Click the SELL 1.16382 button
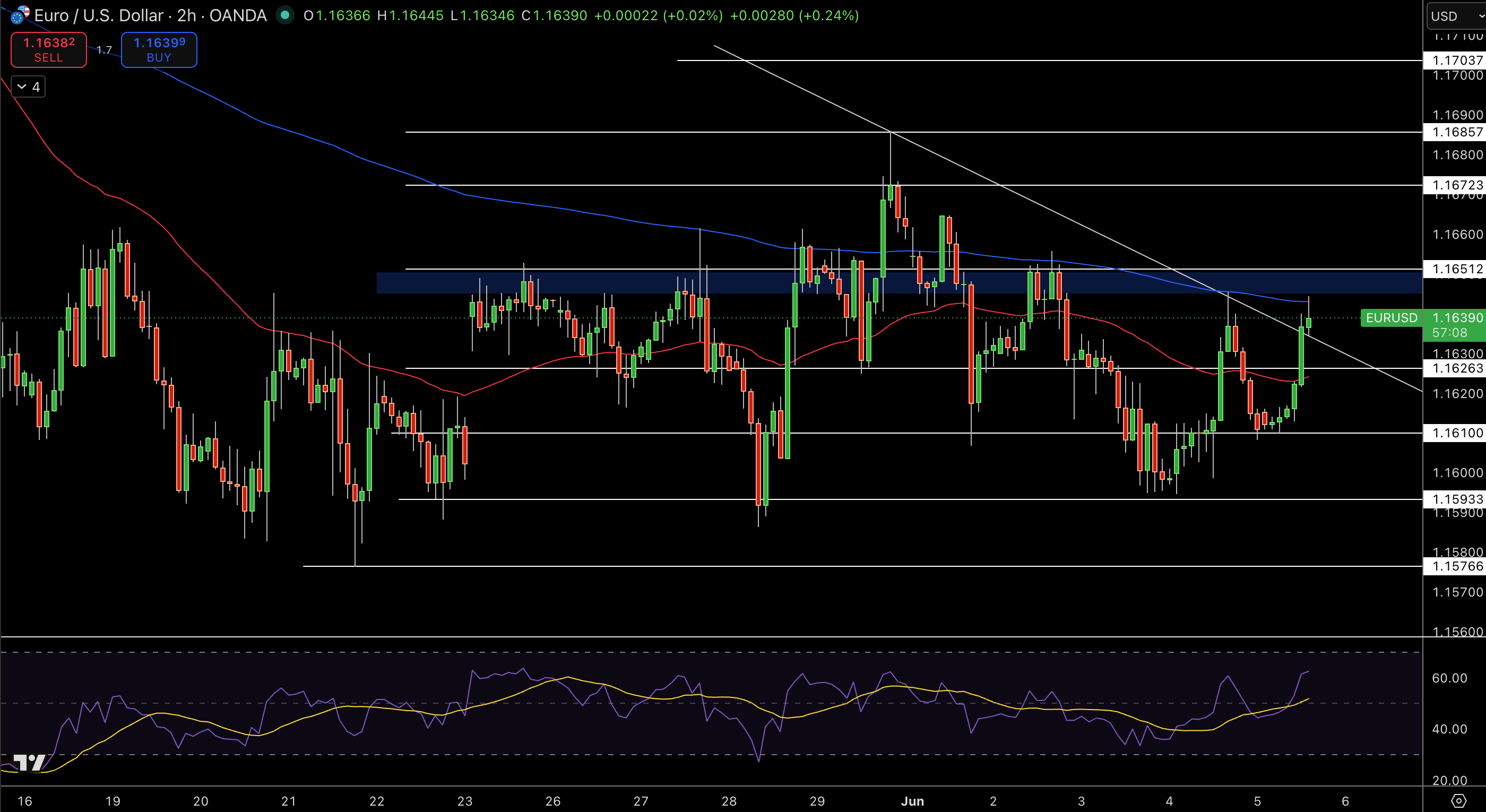 pyautogui.click(x=48, y=49)
